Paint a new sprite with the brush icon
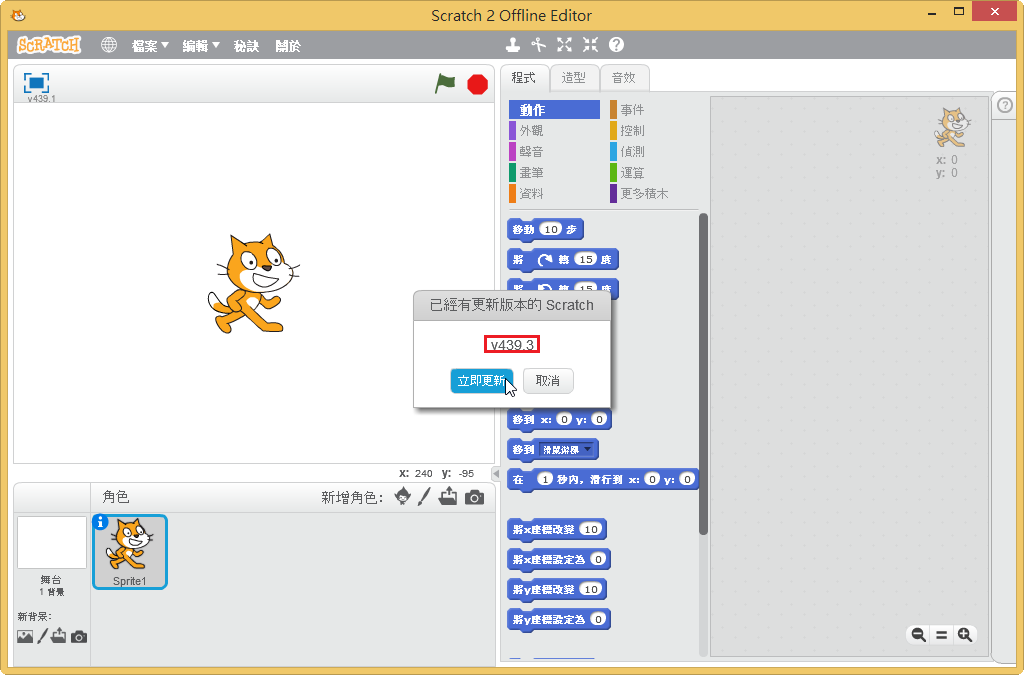Image resolution: width=1024 pixels, height=675 pixels. tap(424, 497)
